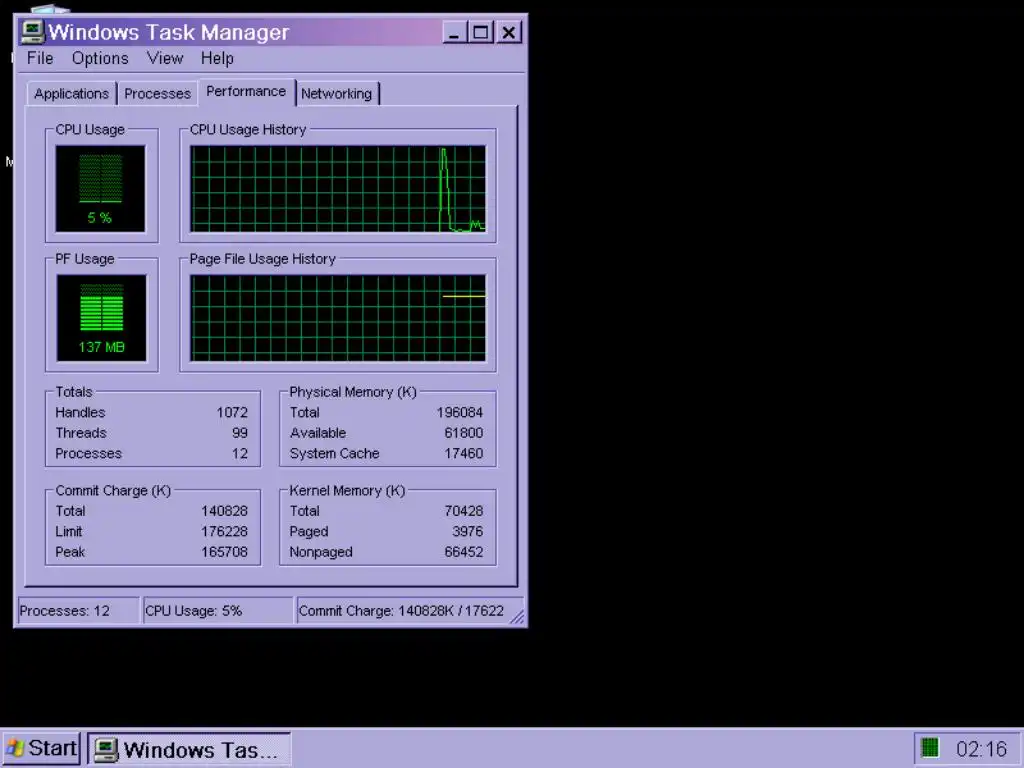Click the CPU Usage History graph
Screen dimensions: 1024x768
coord(338,189)
